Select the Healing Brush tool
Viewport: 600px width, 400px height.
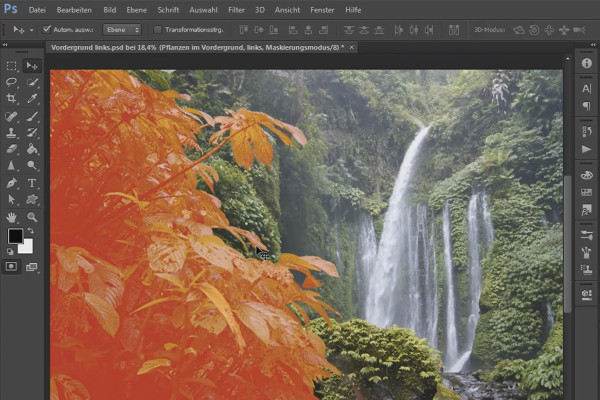tap(11, 116)
